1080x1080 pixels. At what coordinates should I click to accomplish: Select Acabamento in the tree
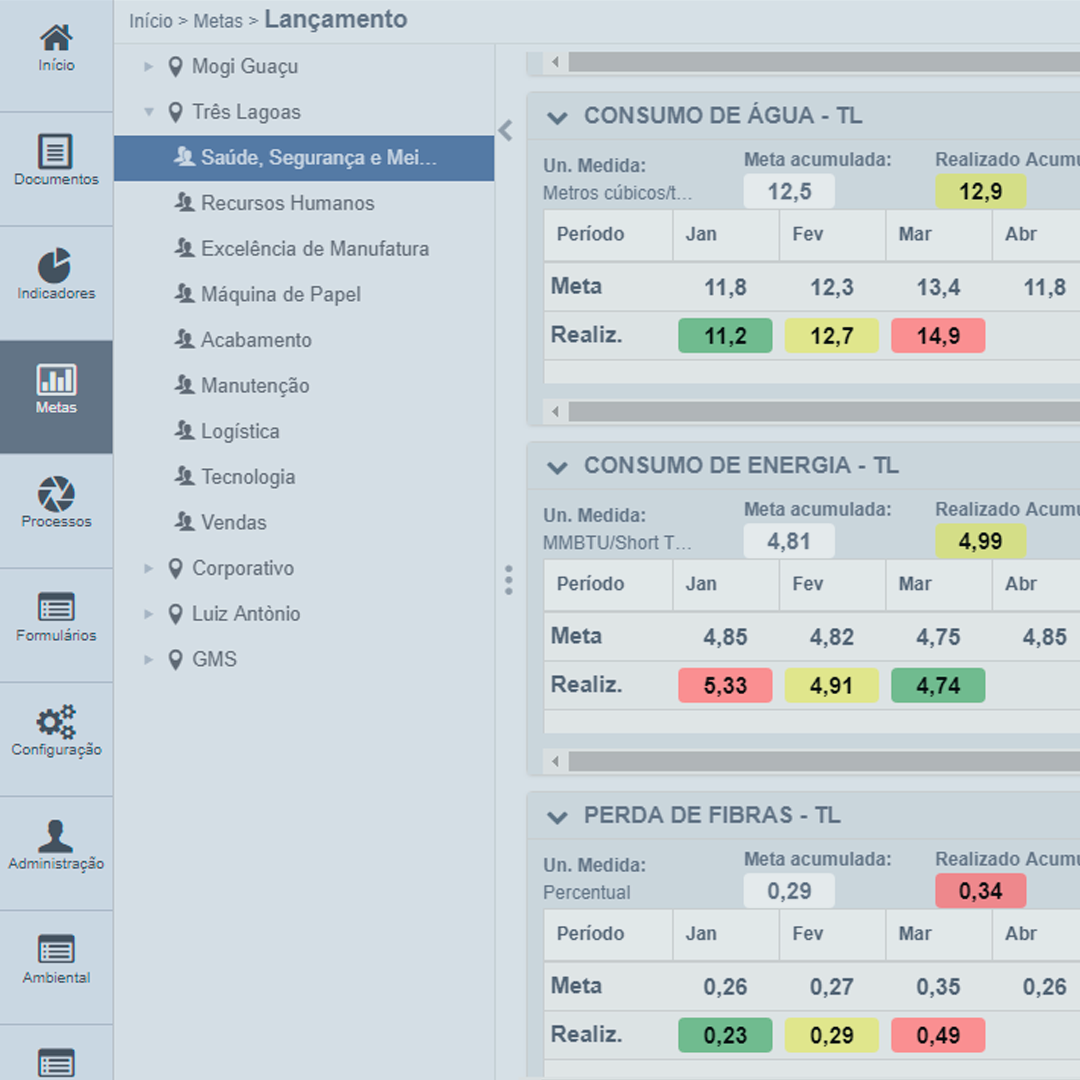(x=256, y=340)
